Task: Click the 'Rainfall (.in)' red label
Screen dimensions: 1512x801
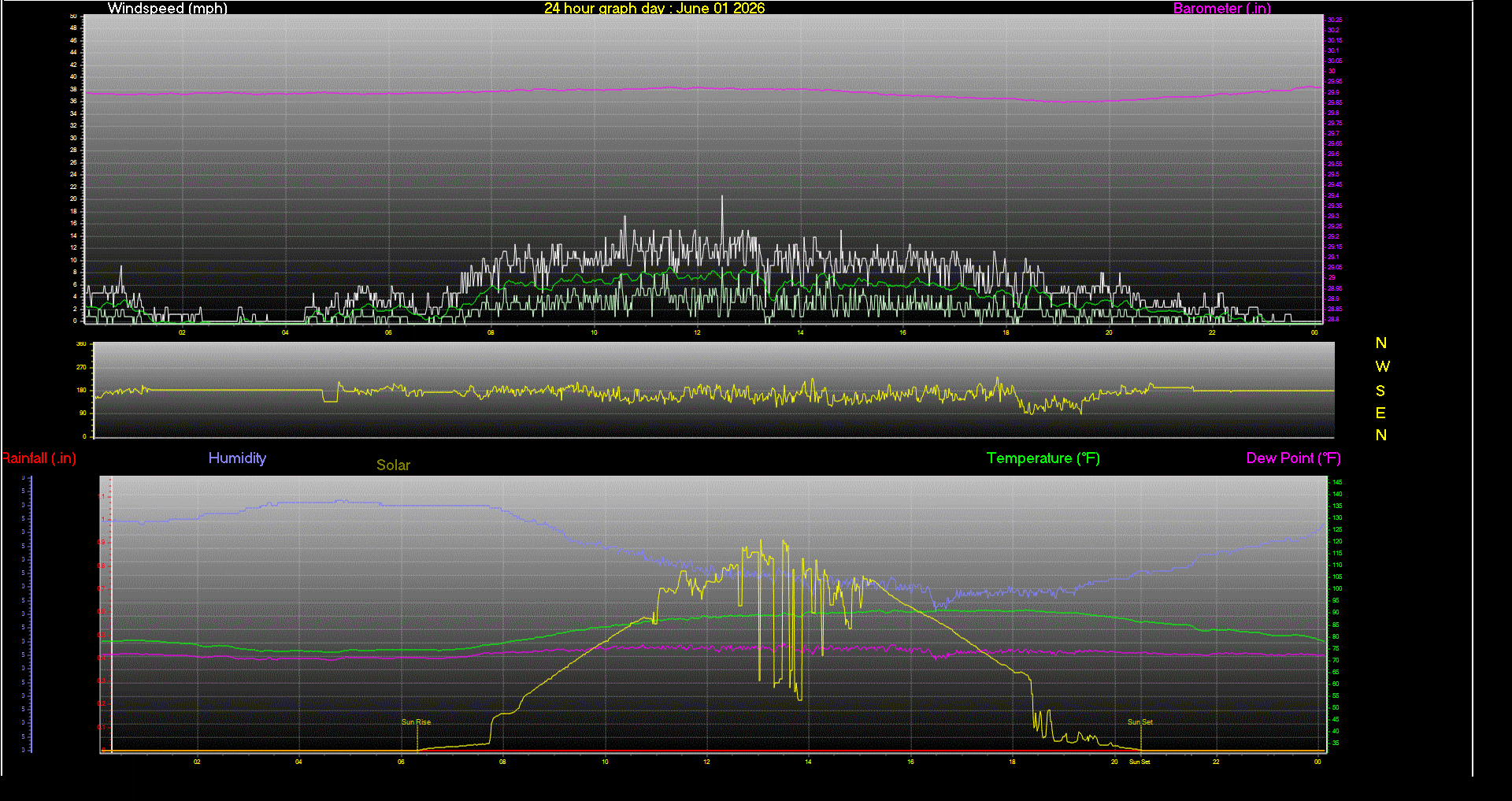Action: pyautogui.click(x=39, y=458)
